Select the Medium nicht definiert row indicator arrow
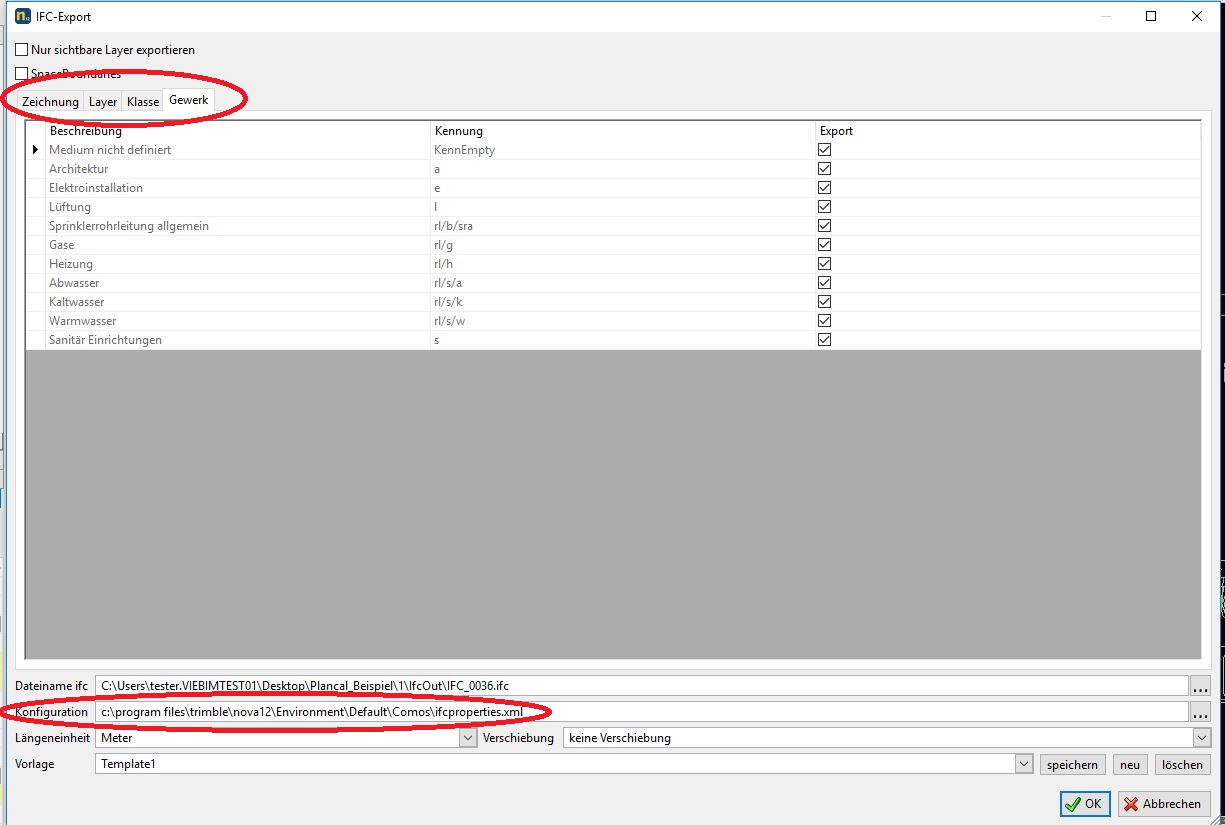The image size is (1225, 825). tap(37, 150)
